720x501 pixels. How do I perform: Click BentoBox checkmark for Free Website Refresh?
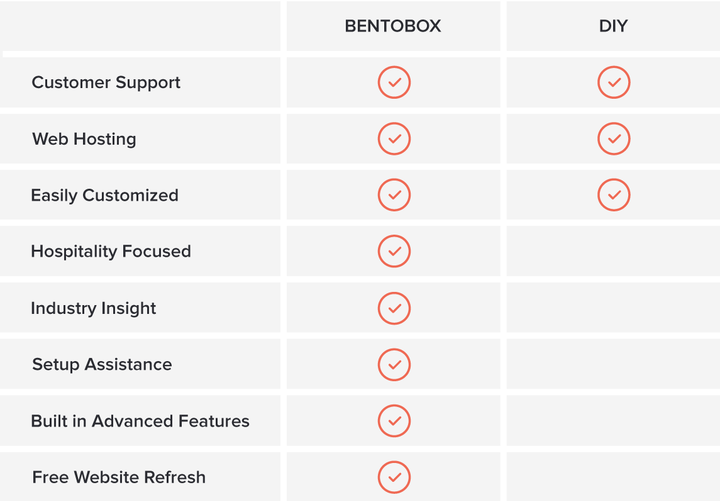pos(394,477)
